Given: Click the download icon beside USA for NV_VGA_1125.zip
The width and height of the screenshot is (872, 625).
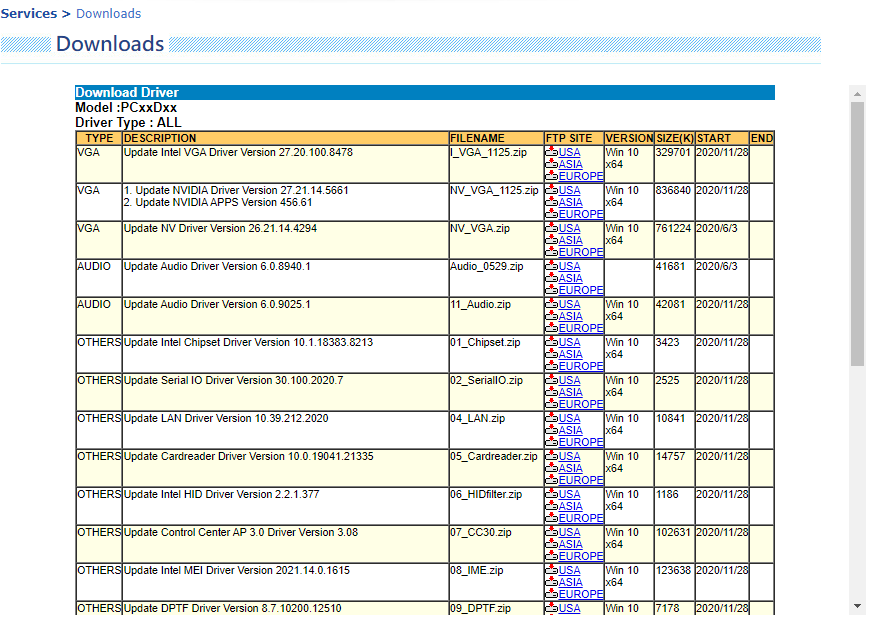Looking at the screenshot, I should pos(551,190).
